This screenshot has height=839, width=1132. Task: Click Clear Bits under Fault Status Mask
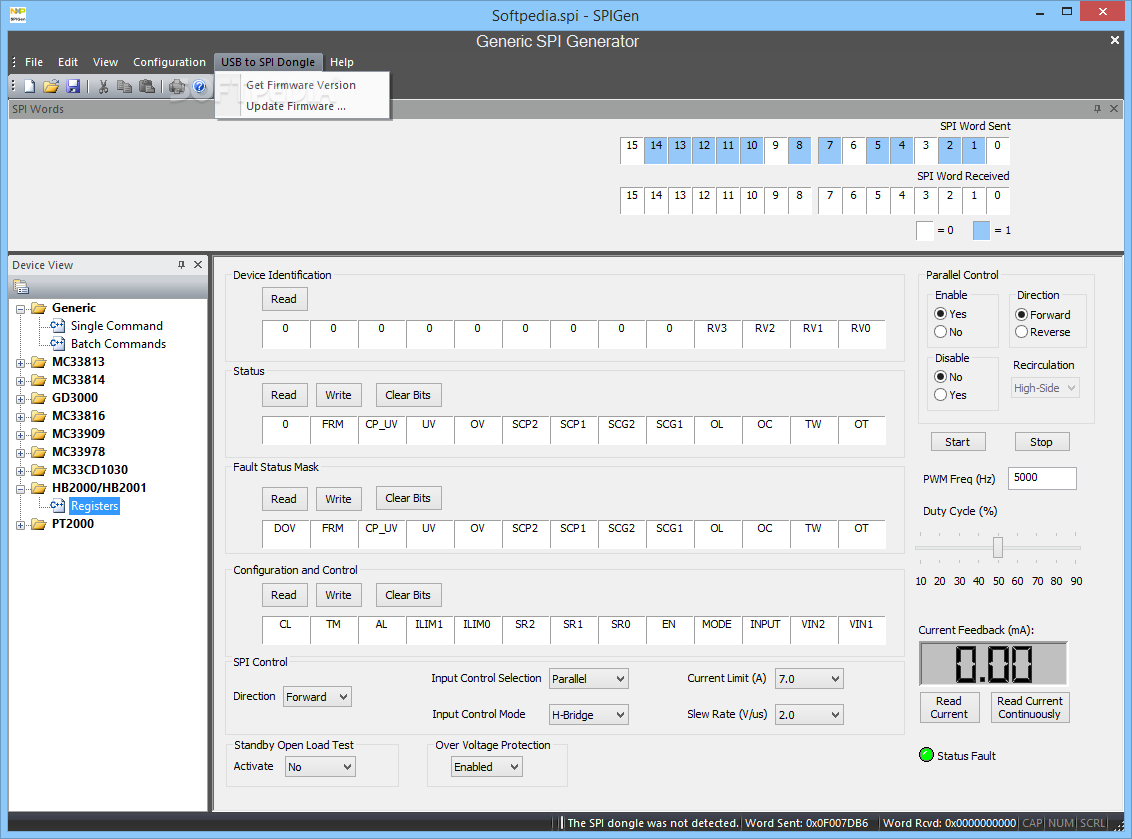pyautogui.click(x=408, y=498)
